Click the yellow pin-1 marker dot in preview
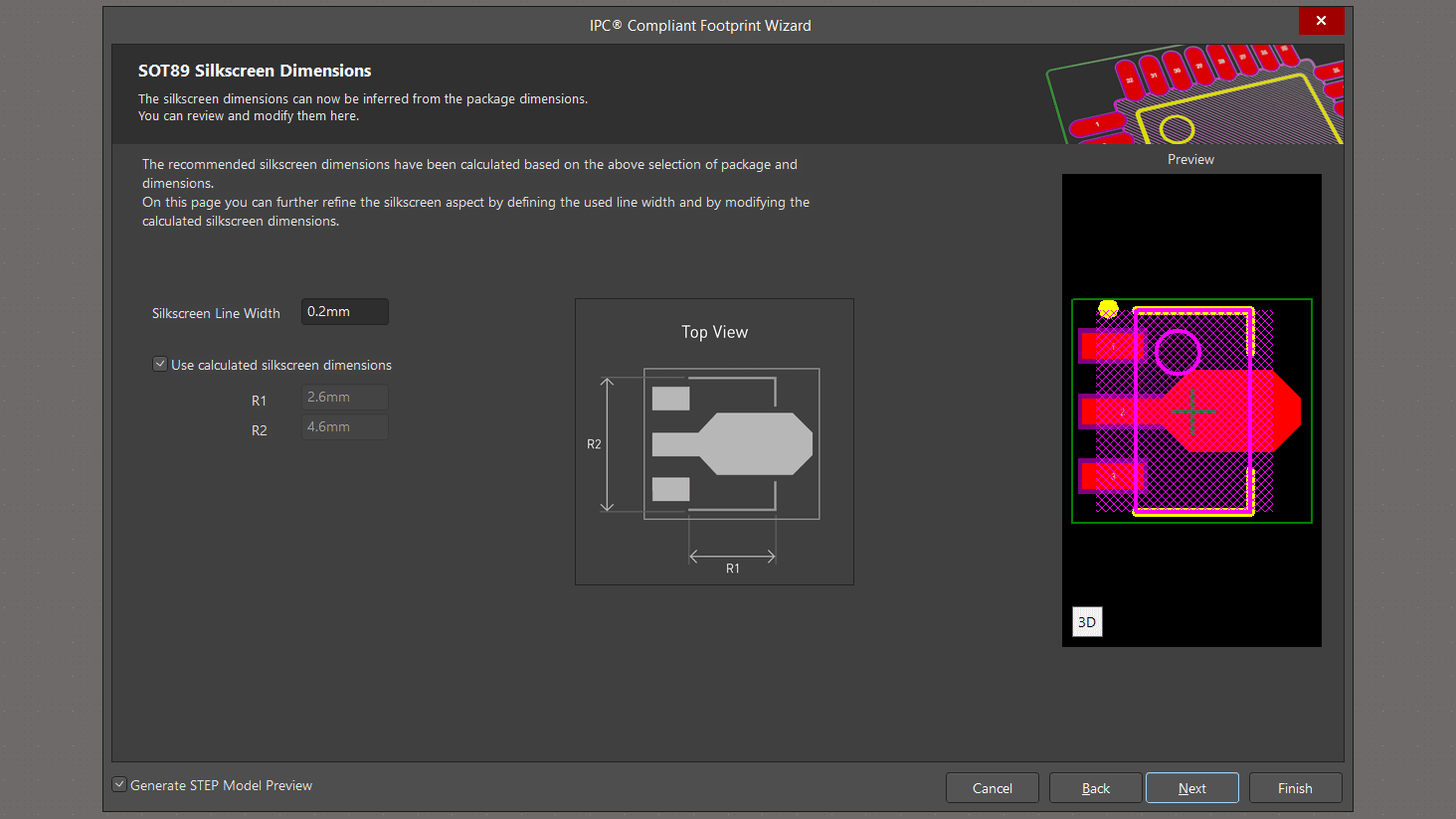 coord(1108,309)
